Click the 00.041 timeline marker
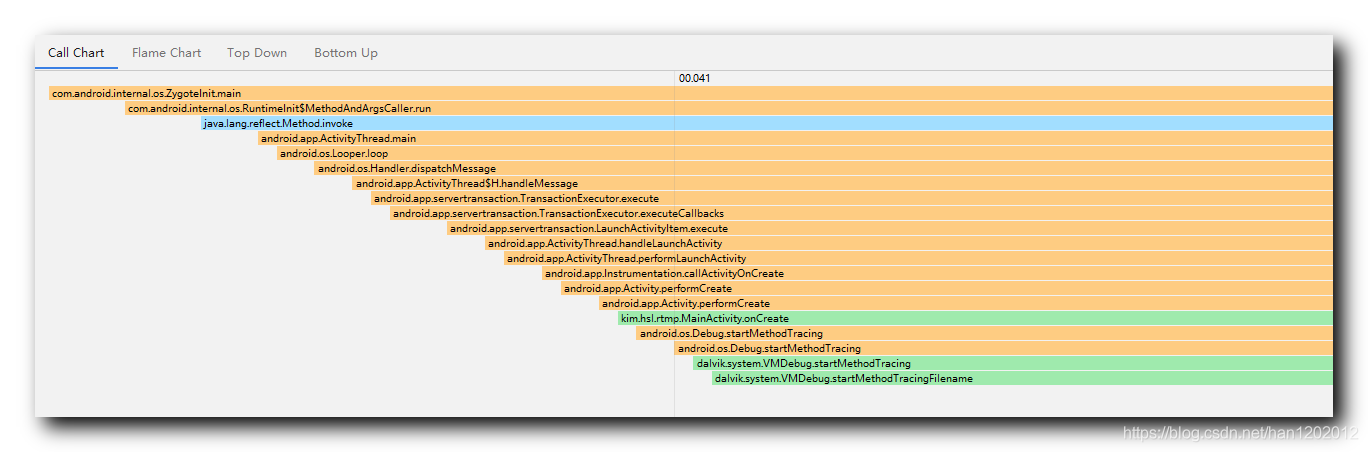The image size is (1368, 452). (694, 78)
